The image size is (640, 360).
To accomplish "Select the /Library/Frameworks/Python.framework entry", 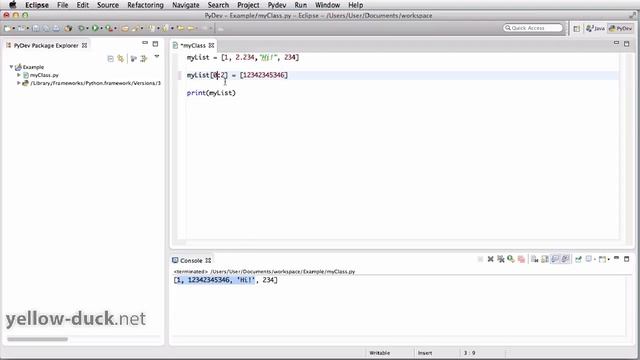I will pos(95,83).
